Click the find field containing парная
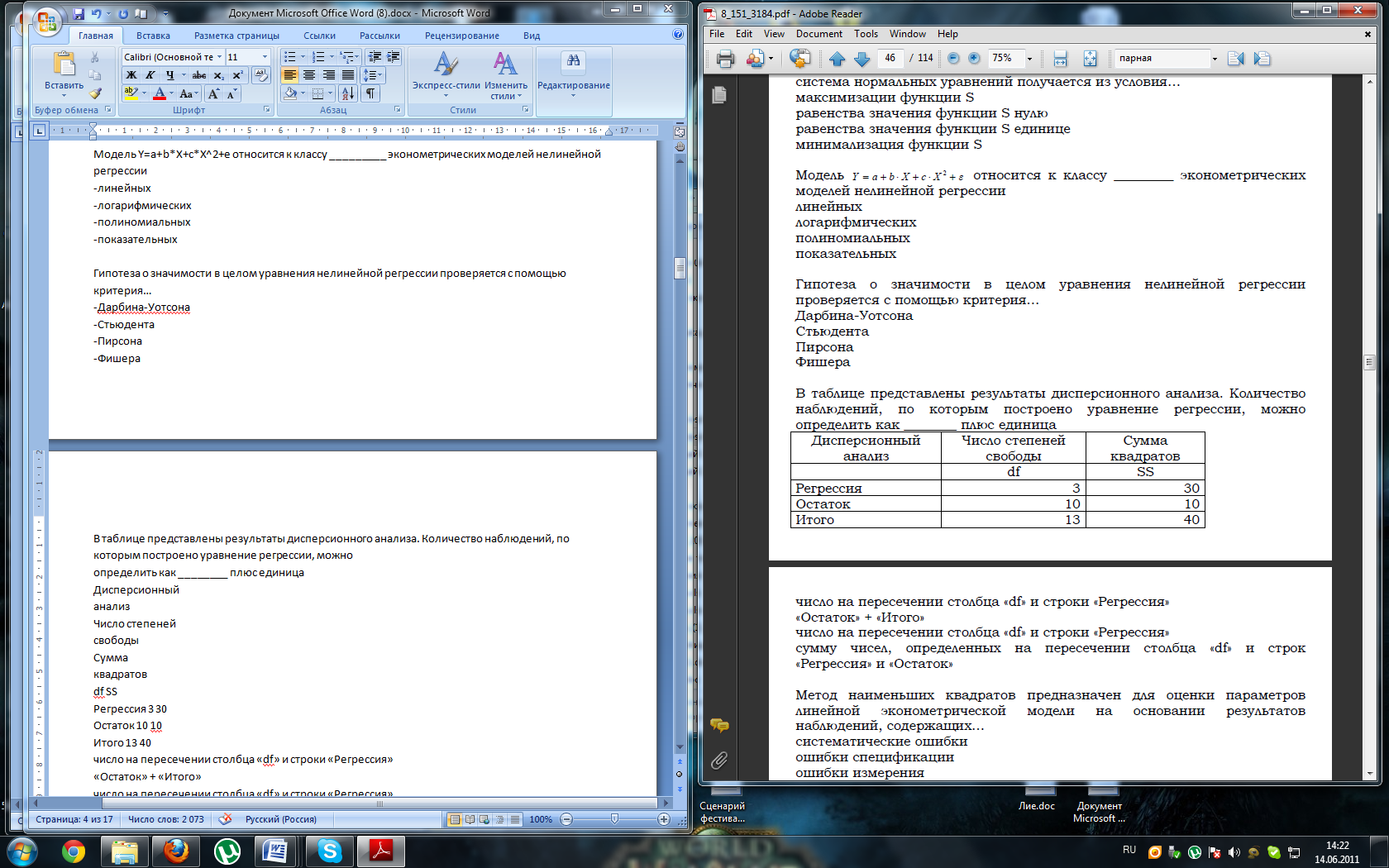The image size is (1389, 868). [1162, 58]
